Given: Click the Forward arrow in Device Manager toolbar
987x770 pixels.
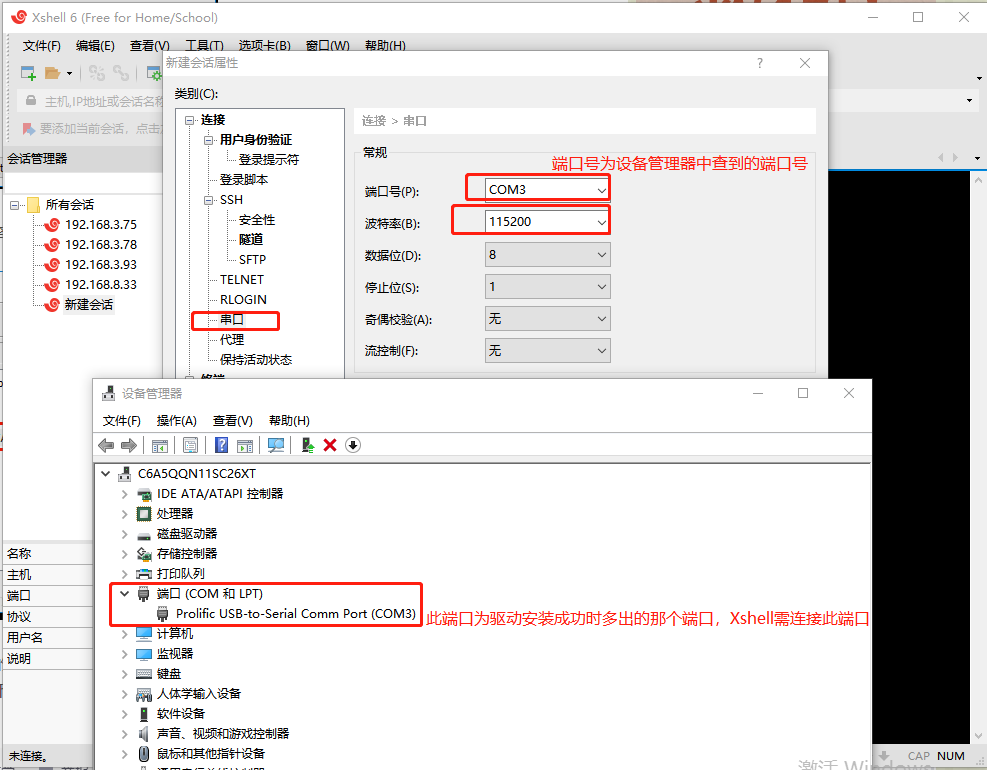Looking at the screenshot, I should point(129,446).
